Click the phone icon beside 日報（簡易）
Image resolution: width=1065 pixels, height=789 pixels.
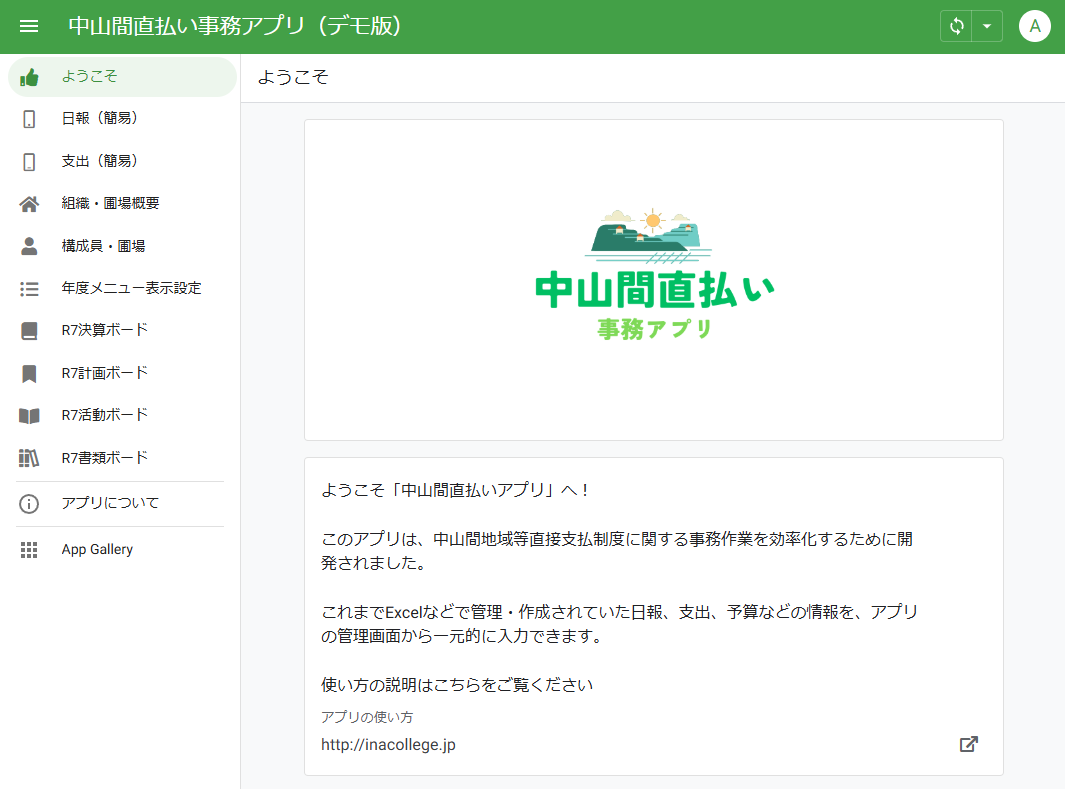pos(29,119)
